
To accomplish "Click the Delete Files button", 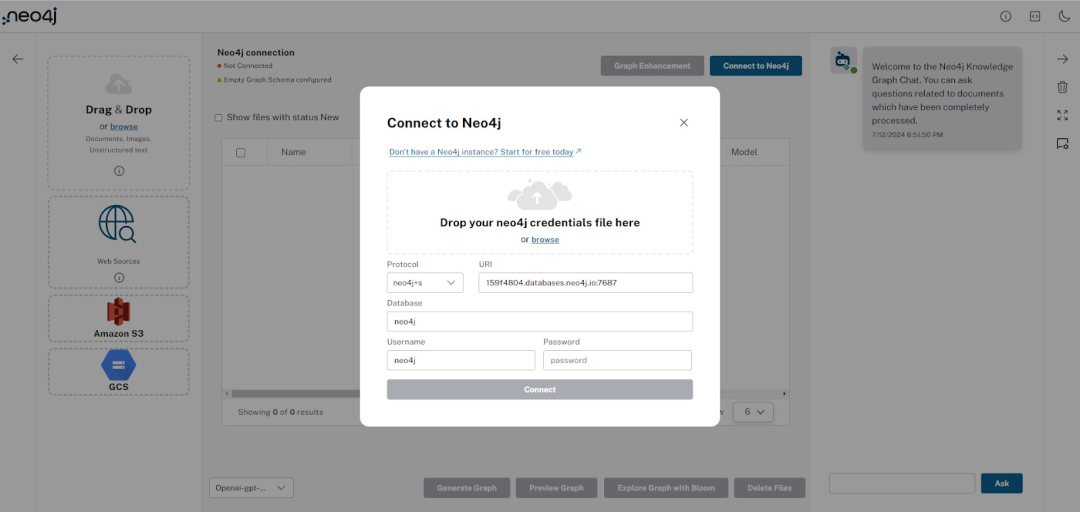I will pos(769,488).
